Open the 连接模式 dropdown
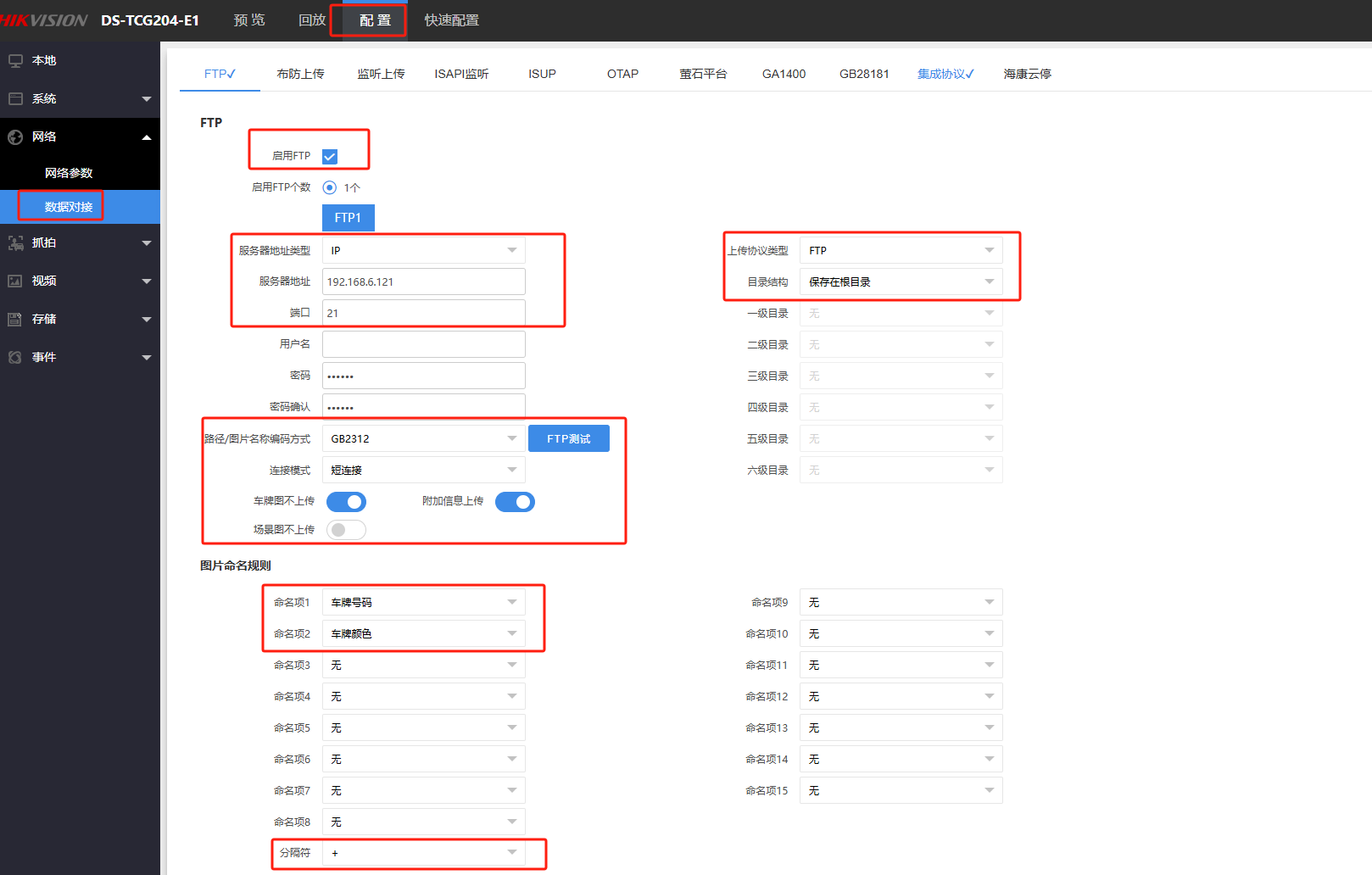Image resolution: width=1372 pixels, height=875 pixels. 423,470
